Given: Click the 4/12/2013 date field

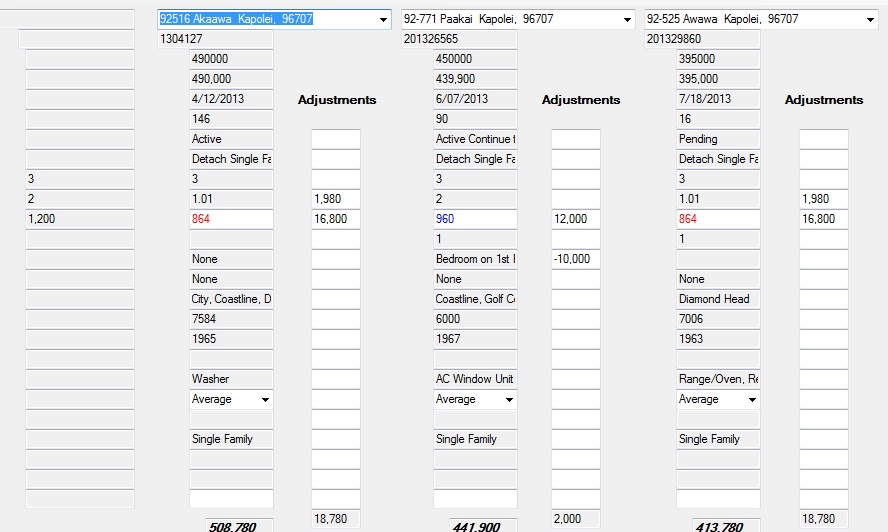Looking at the screenshot, I should 231,99.
